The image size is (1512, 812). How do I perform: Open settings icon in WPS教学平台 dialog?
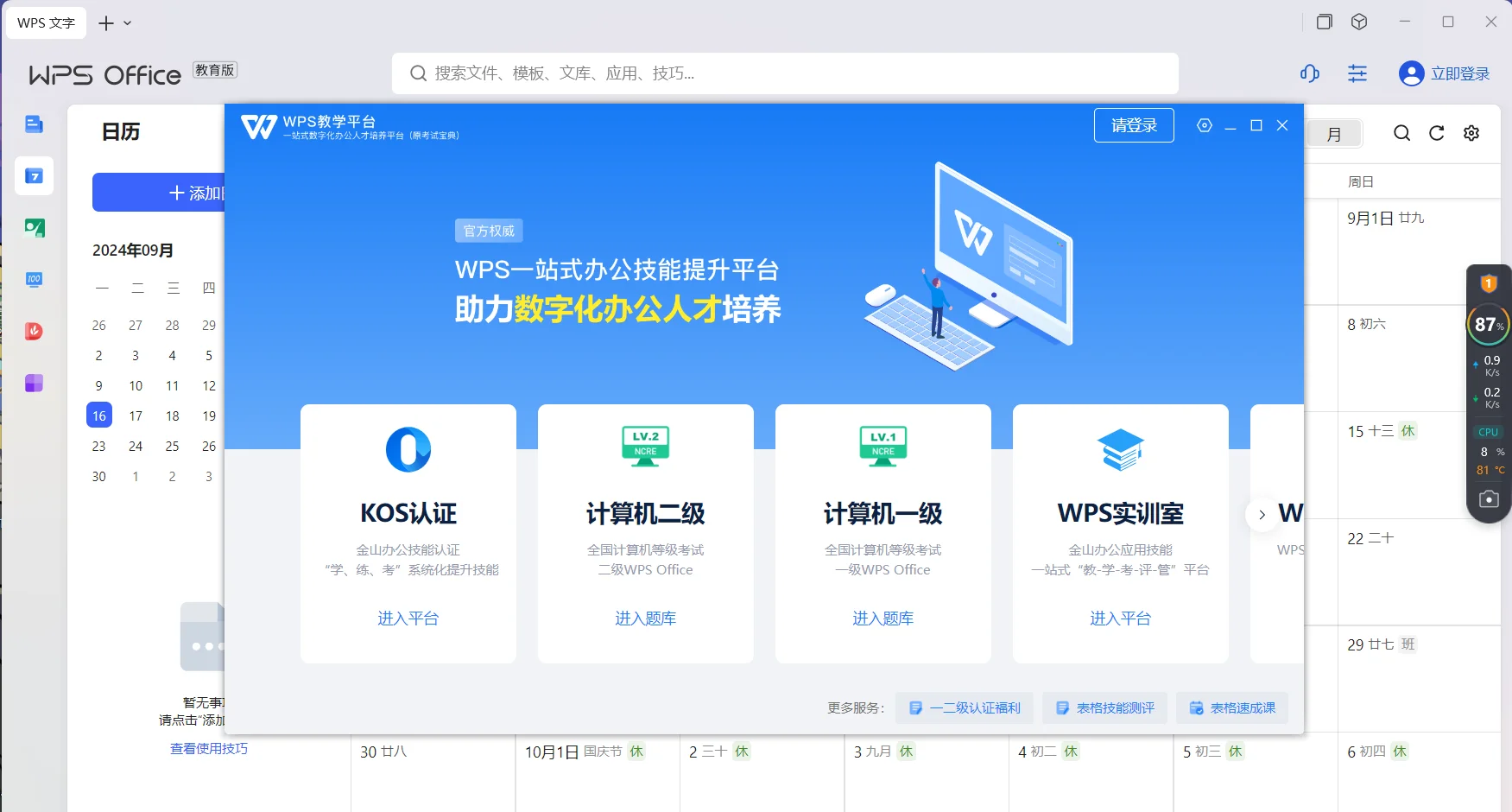point(1205,125)
